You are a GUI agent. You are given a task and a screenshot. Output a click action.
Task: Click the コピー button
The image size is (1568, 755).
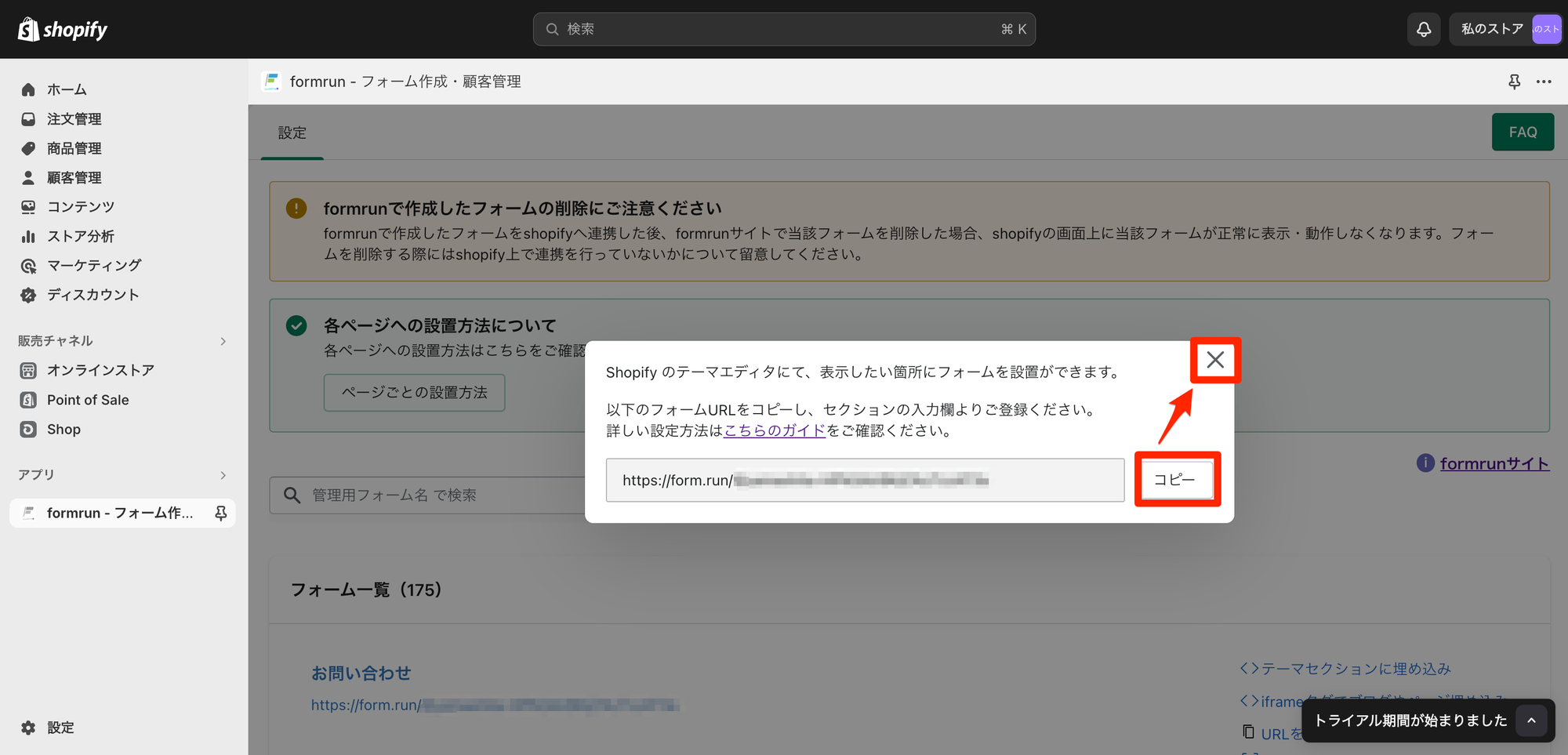click(x=1176, y=479)
